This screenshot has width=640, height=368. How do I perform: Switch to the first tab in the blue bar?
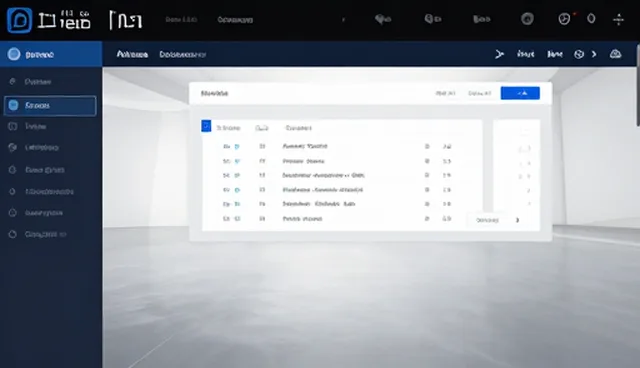132,54
